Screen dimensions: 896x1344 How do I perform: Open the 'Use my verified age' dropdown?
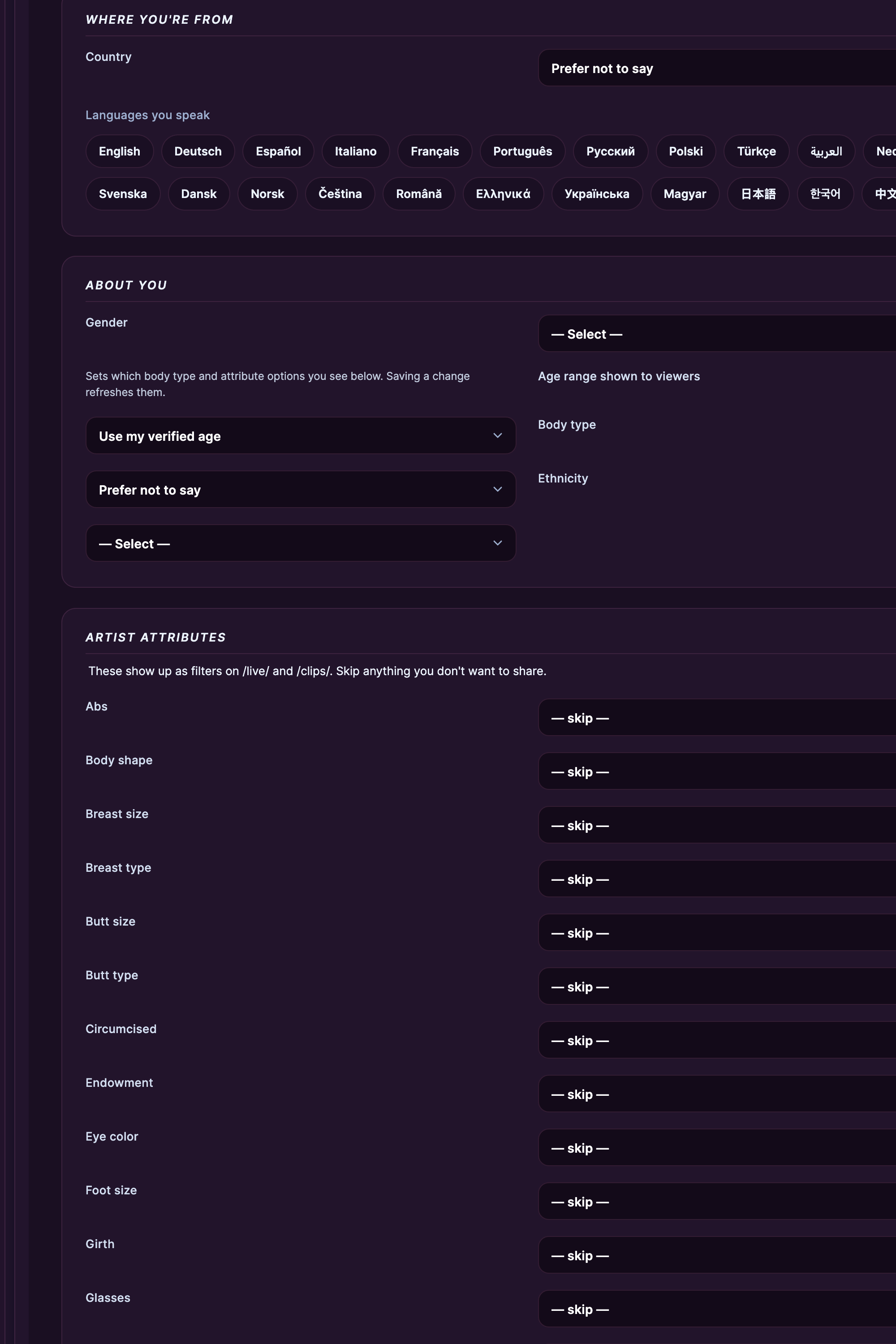[x=301, y=436]
